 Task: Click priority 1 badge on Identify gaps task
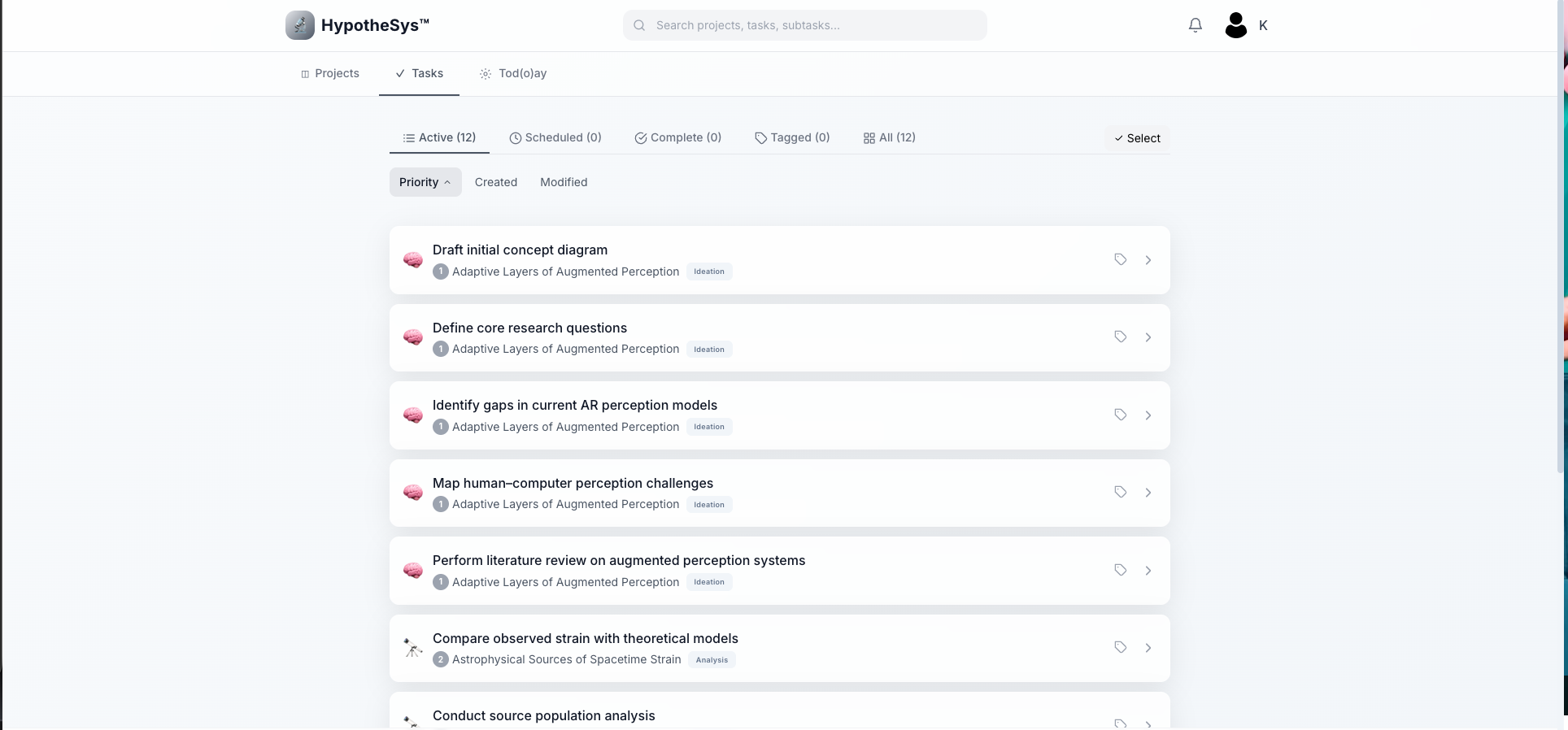point(441,427)
